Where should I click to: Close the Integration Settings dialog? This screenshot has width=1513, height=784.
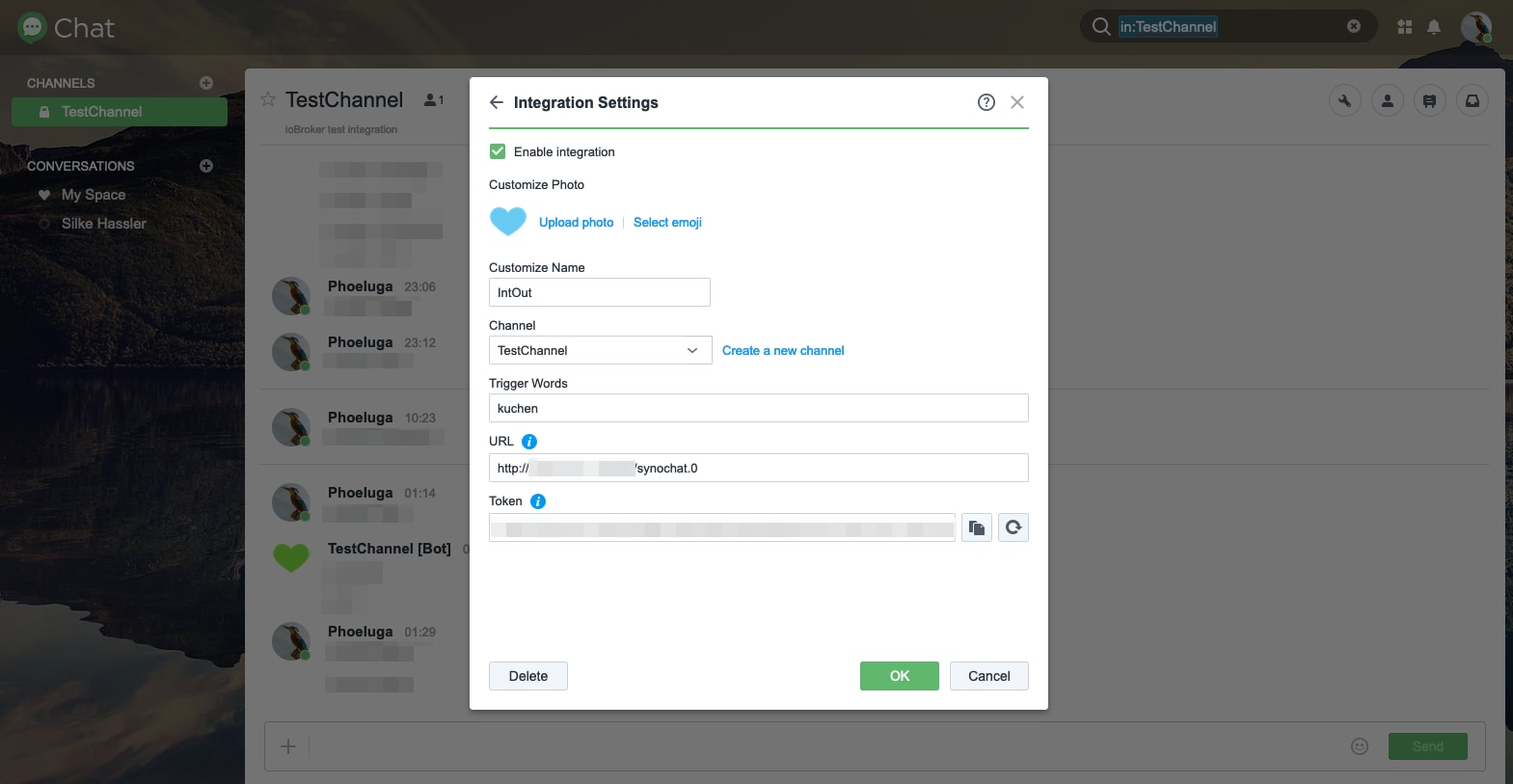[1017, 102]
